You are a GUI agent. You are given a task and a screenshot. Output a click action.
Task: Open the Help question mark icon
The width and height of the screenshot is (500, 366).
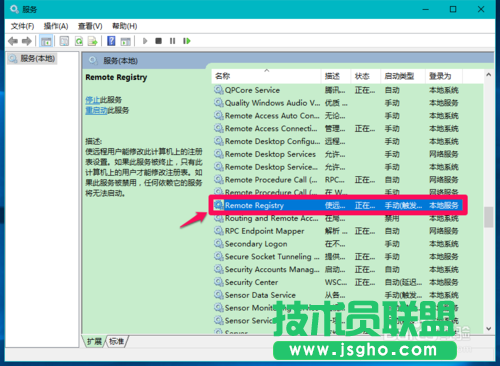click(111, 41)
